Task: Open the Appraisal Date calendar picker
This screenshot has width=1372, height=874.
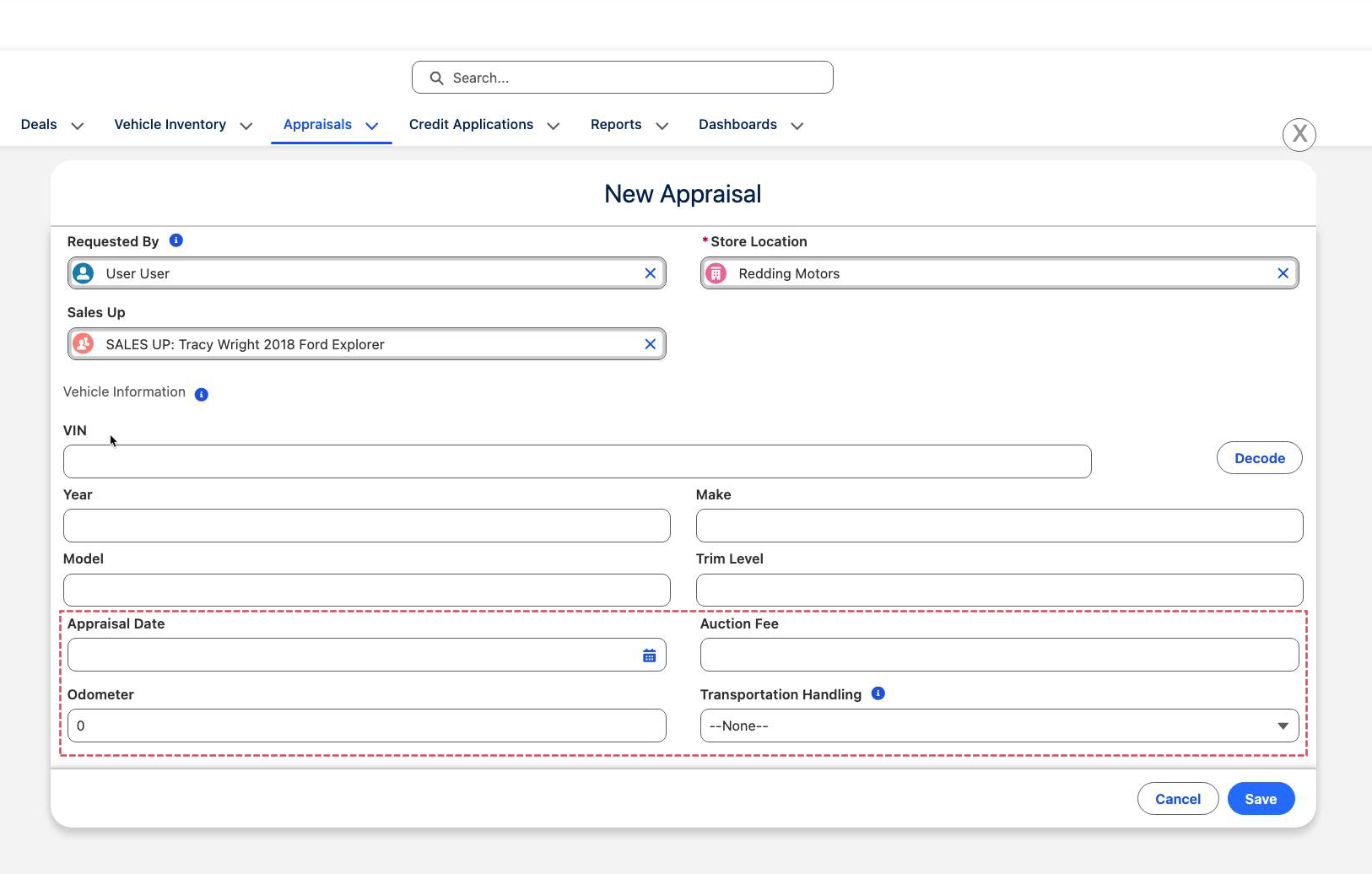Action: pyautogui.click(x=650, y=655)
